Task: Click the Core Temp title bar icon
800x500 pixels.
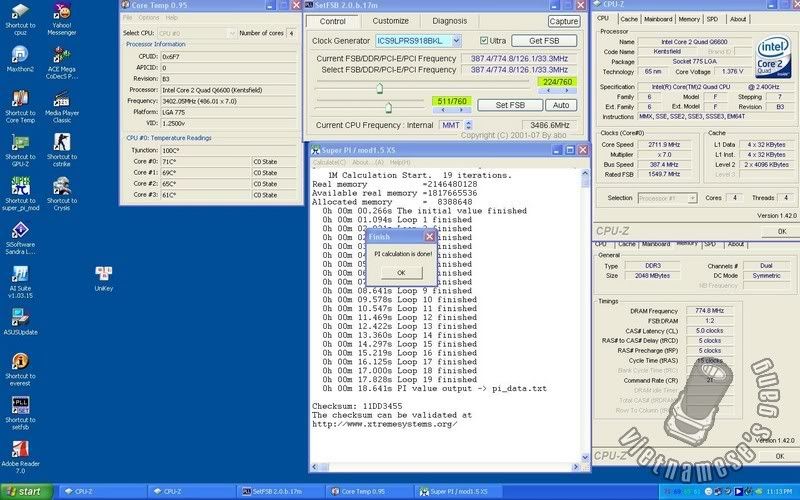Action: pos(126,5)
